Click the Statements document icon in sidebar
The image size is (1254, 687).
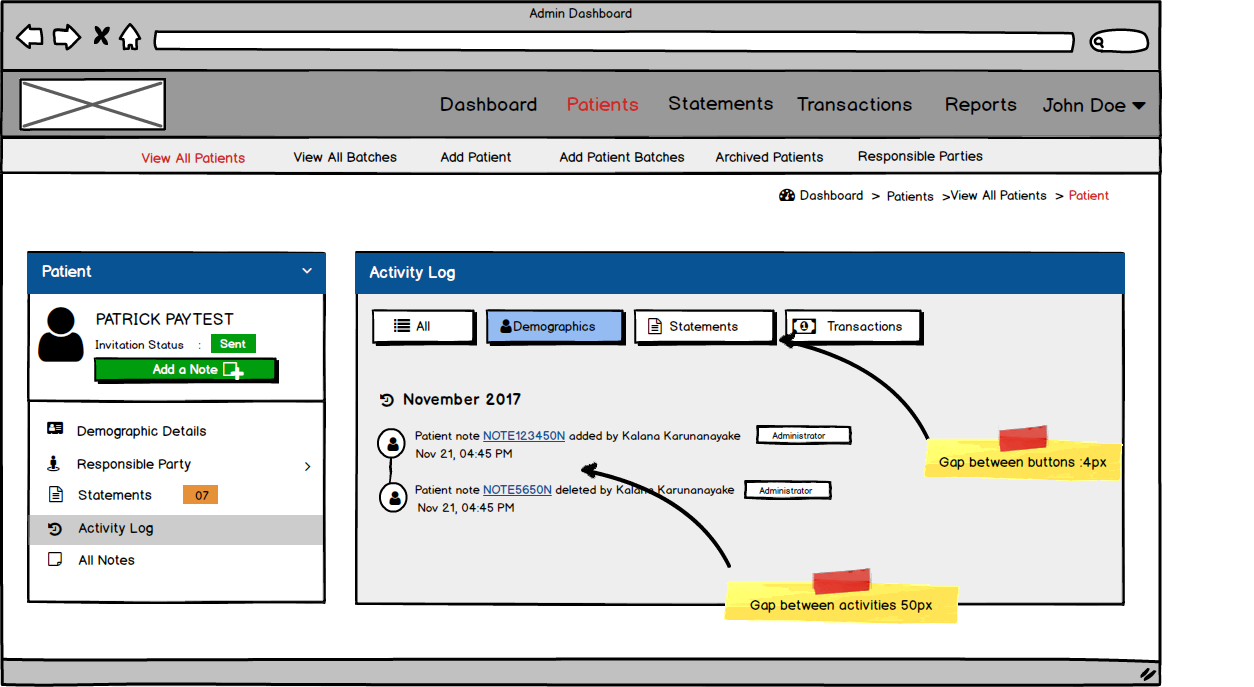(x=56, y=494)
